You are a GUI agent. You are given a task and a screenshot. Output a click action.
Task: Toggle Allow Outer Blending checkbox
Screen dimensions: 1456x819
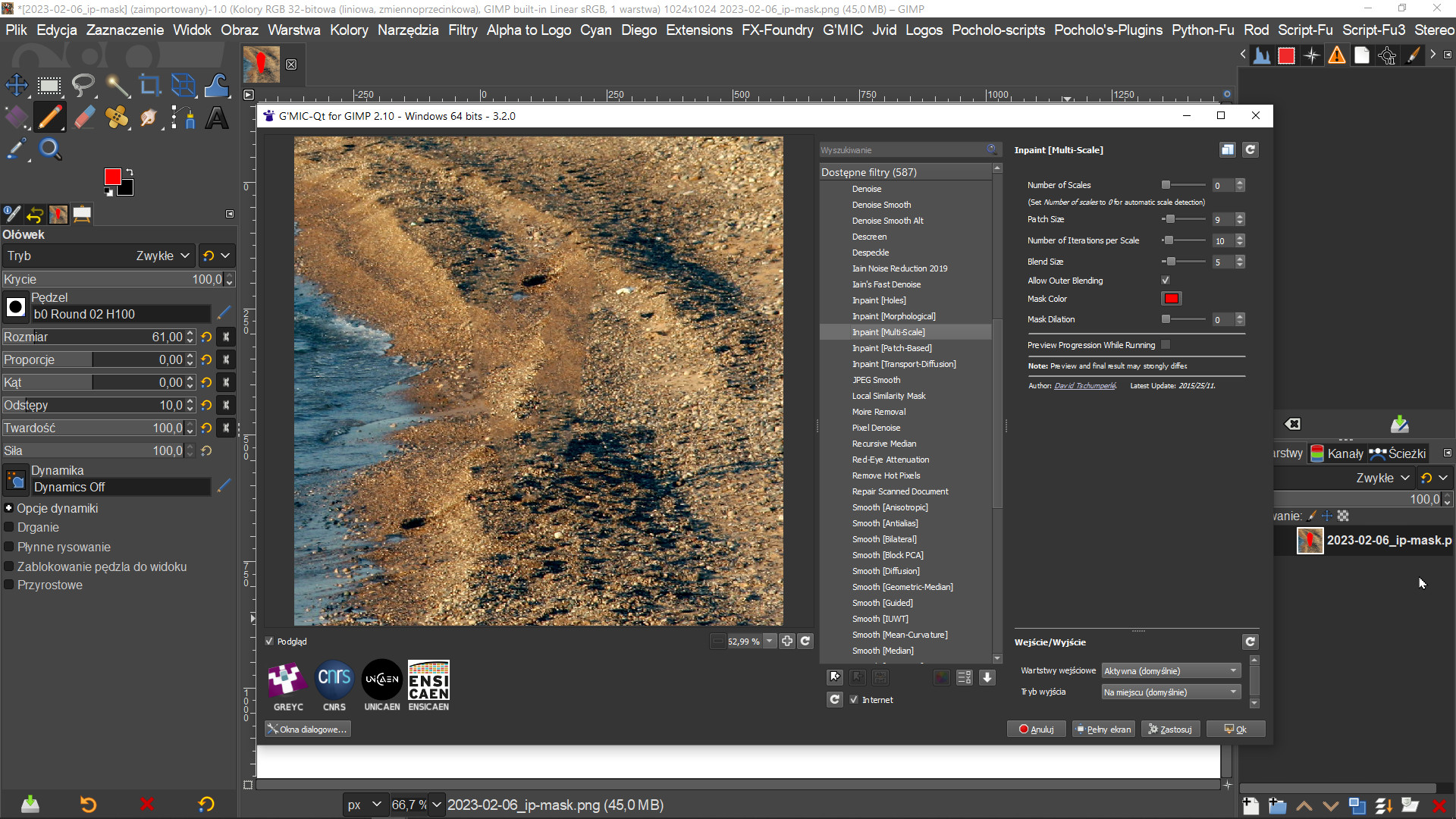pyautogui.click(x=1166, y=281)
